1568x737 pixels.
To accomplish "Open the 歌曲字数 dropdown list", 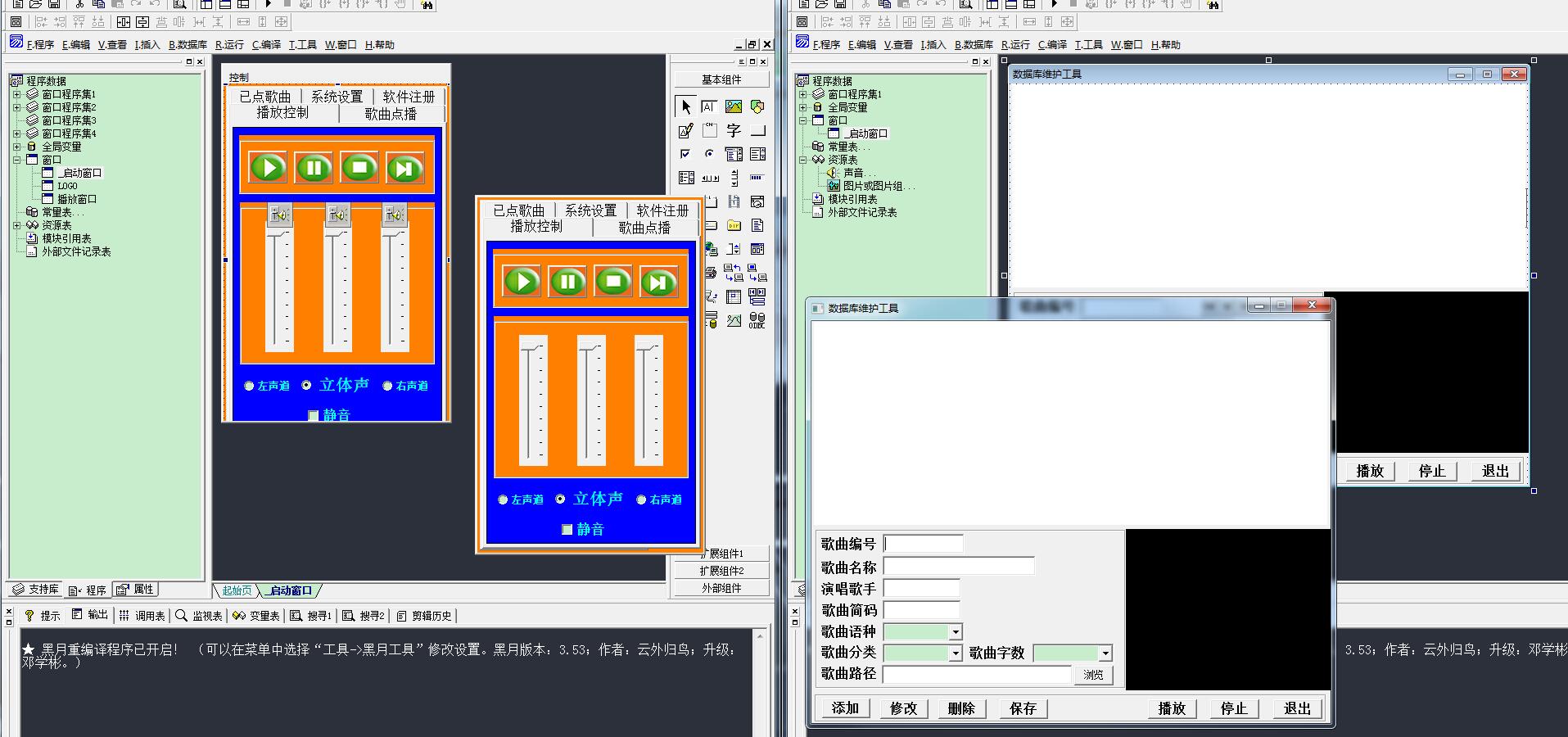I will 1105,653.
